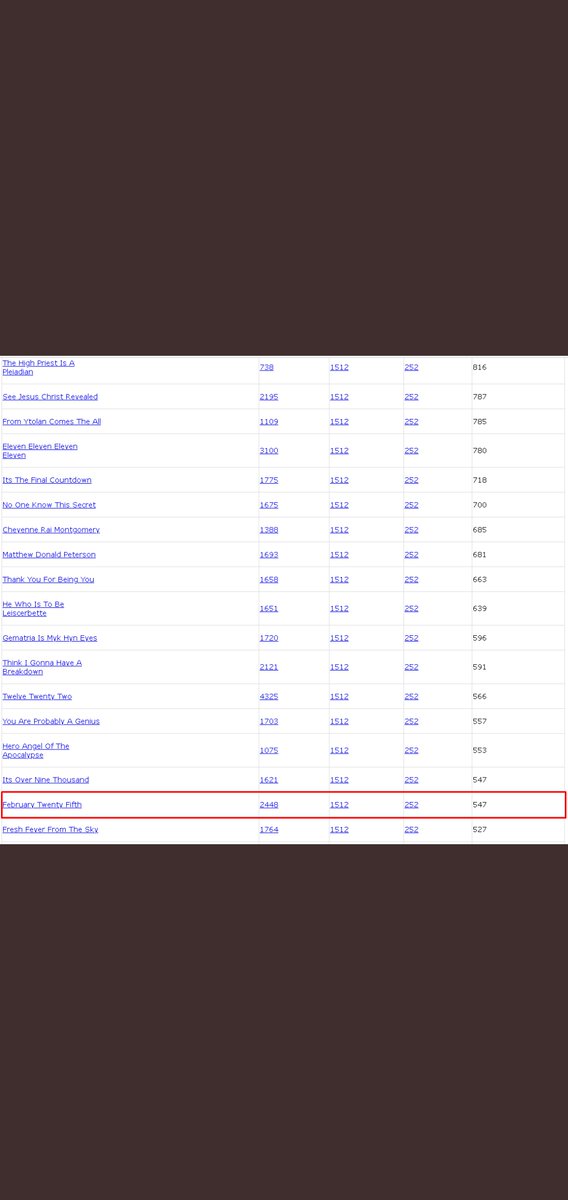Select the 596 value text
Image resolution: width=568 pixels, height=1200 pixels.
pos(480,638)
